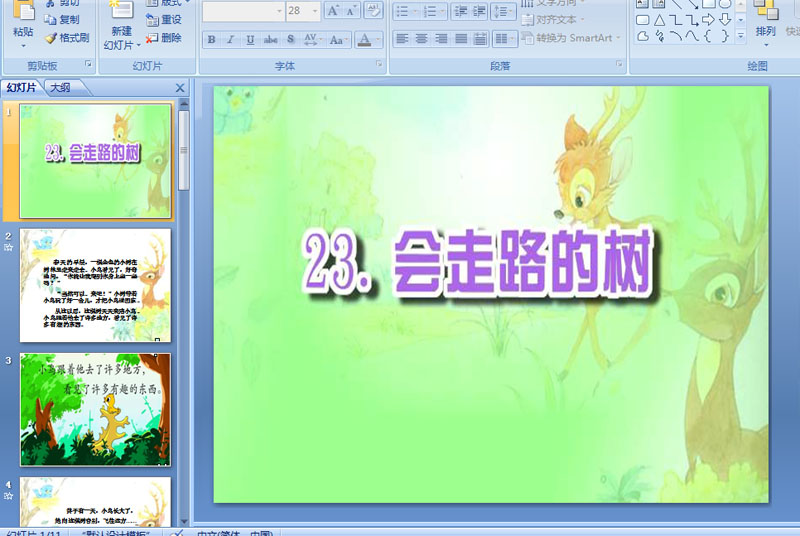800x536 pixels.
Task: Switch to the 大纲 outline tab
Action: tap(61, 88)
